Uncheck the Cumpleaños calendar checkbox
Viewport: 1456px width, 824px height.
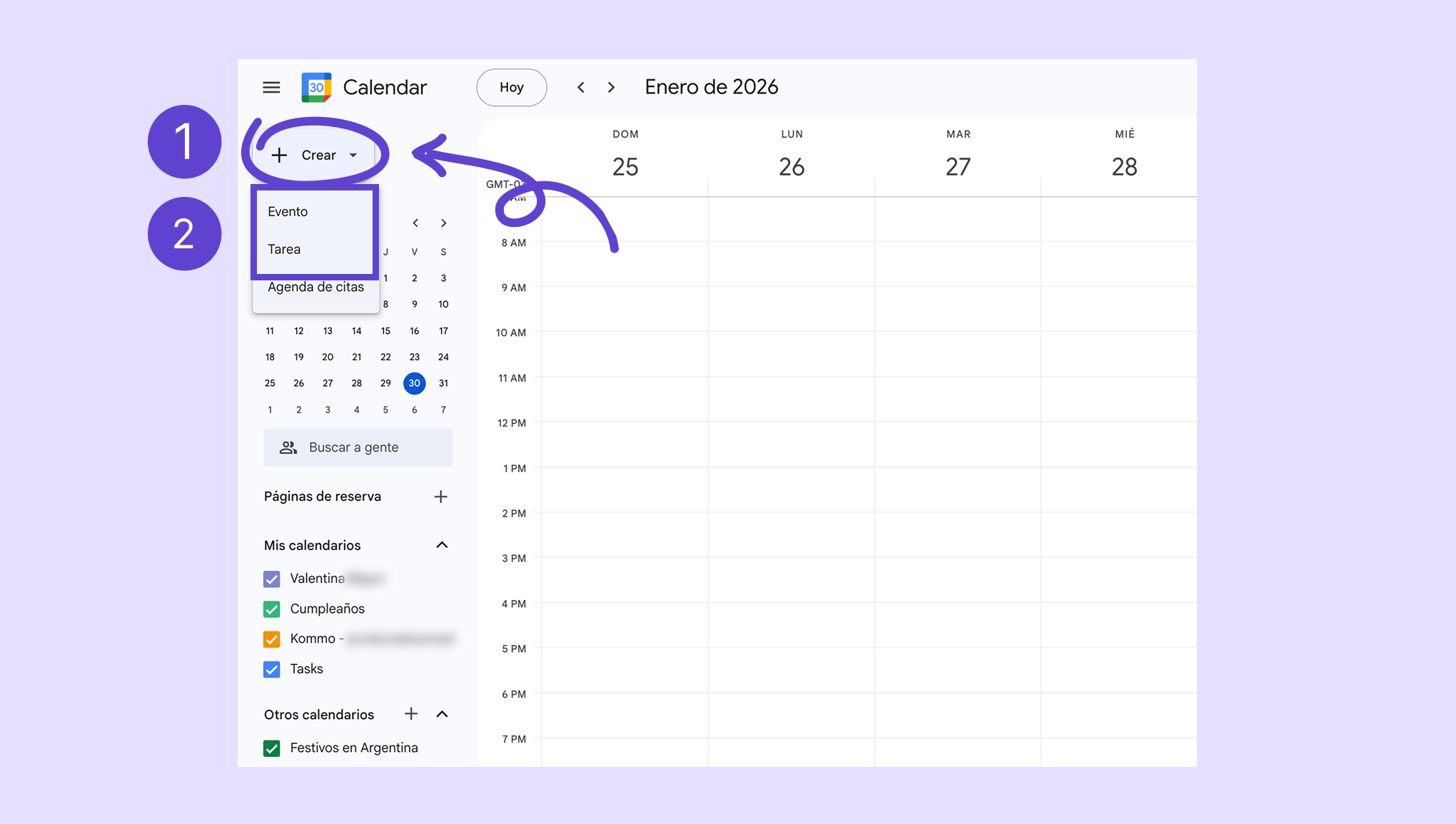click(x=272, y=609)
